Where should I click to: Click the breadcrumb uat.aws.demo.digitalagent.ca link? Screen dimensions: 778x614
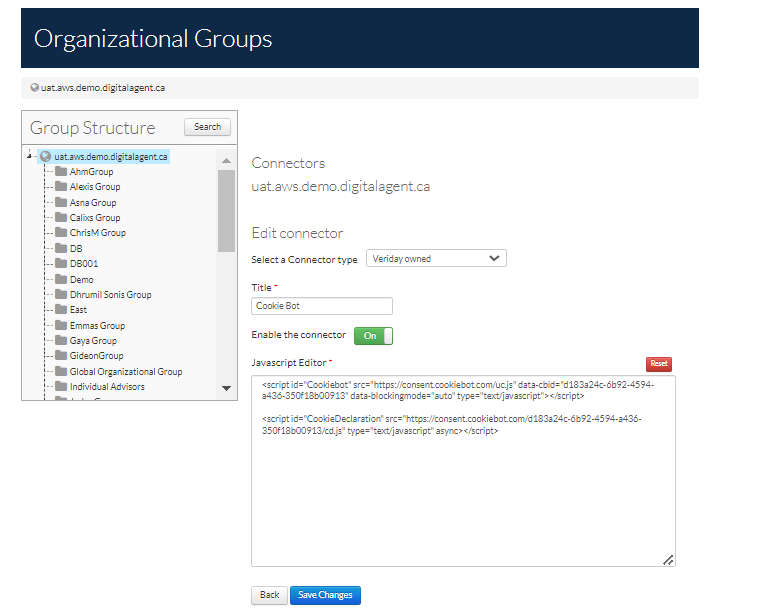click(103, 88)
